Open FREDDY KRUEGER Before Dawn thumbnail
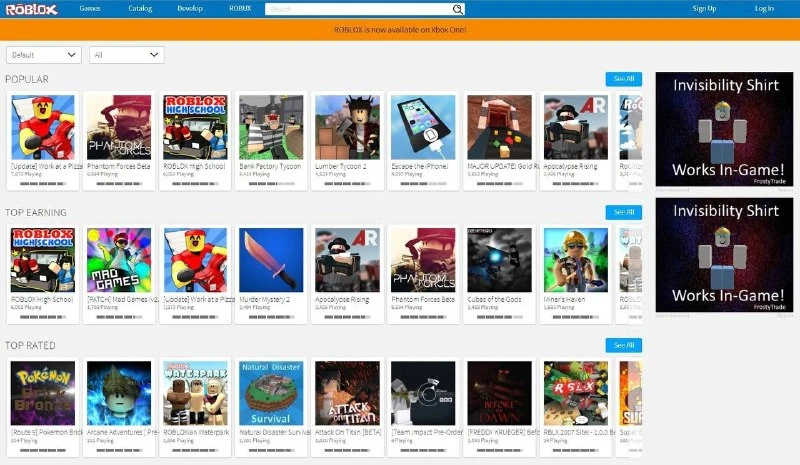800x465 pixels. [x=499, y=394]
